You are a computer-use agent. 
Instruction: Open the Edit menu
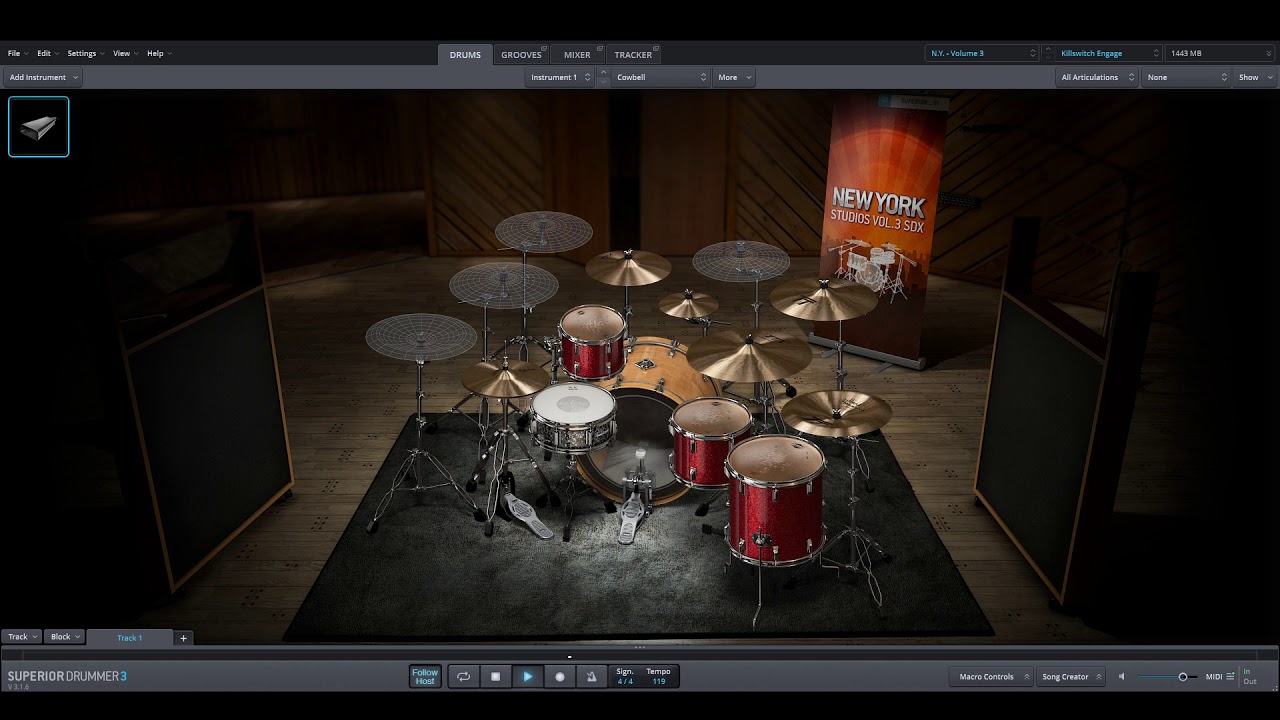click(x=47, y=53)
